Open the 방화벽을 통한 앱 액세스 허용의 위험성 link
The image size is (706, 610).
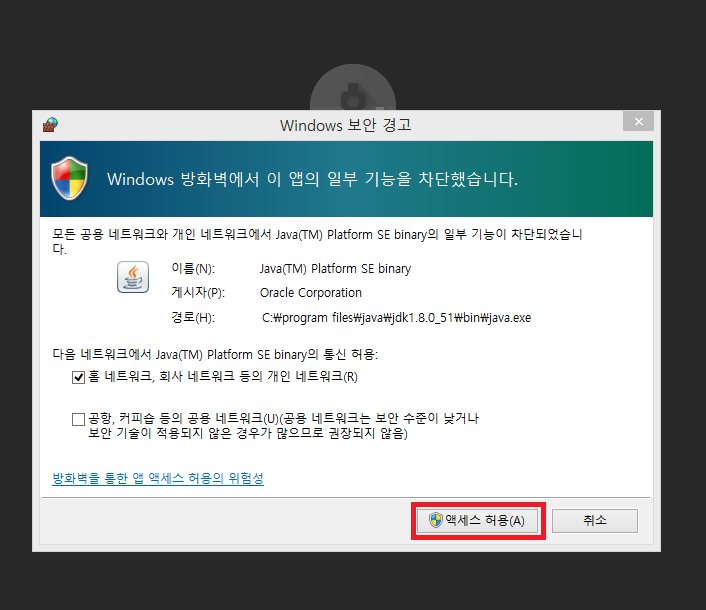pos(158,478)
